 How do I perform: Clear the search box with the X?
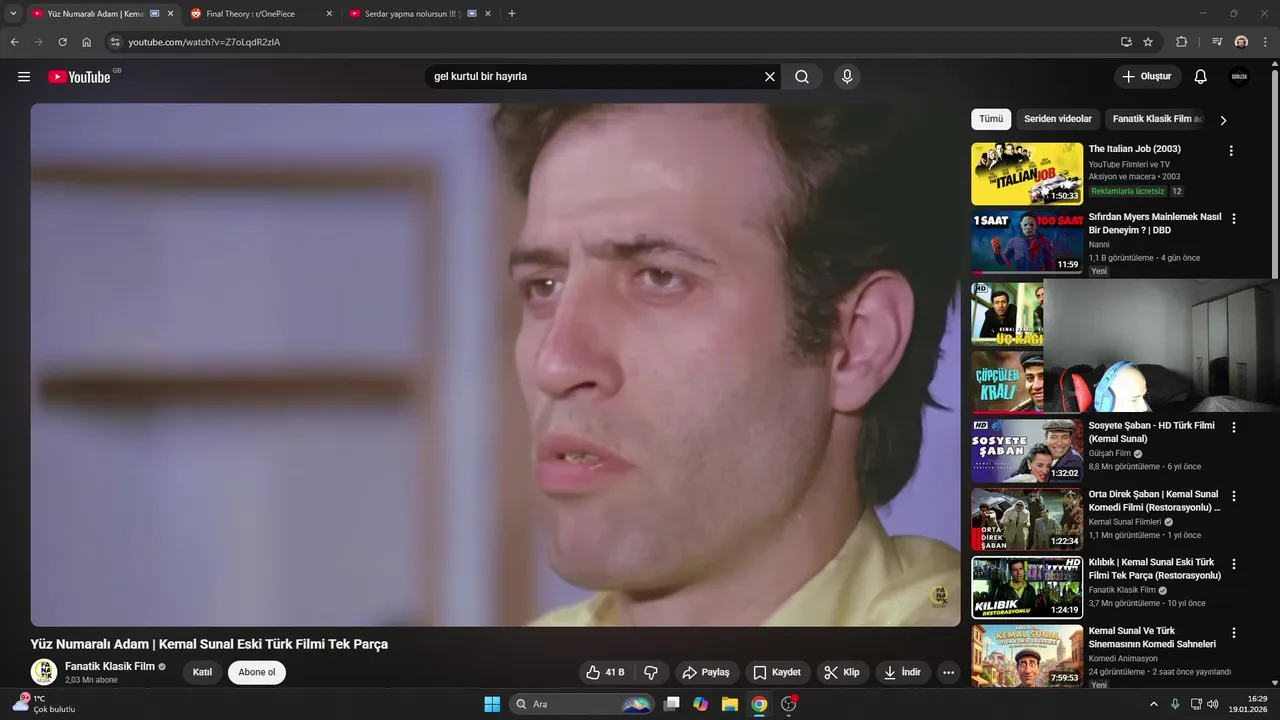pyautogui.click(x=770, y=77)
